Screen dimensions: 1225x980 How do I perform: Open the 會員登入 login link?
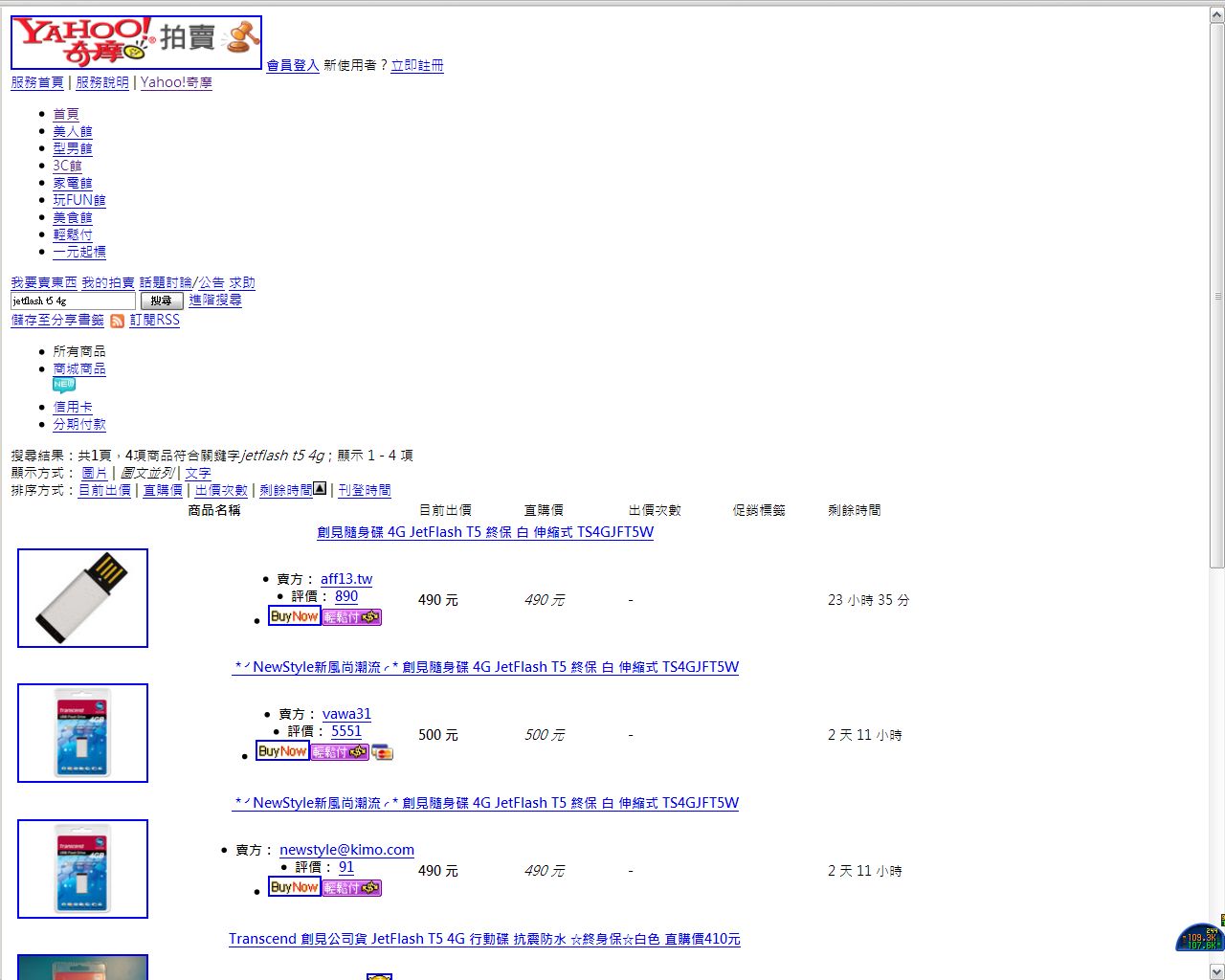coord(292,65)
